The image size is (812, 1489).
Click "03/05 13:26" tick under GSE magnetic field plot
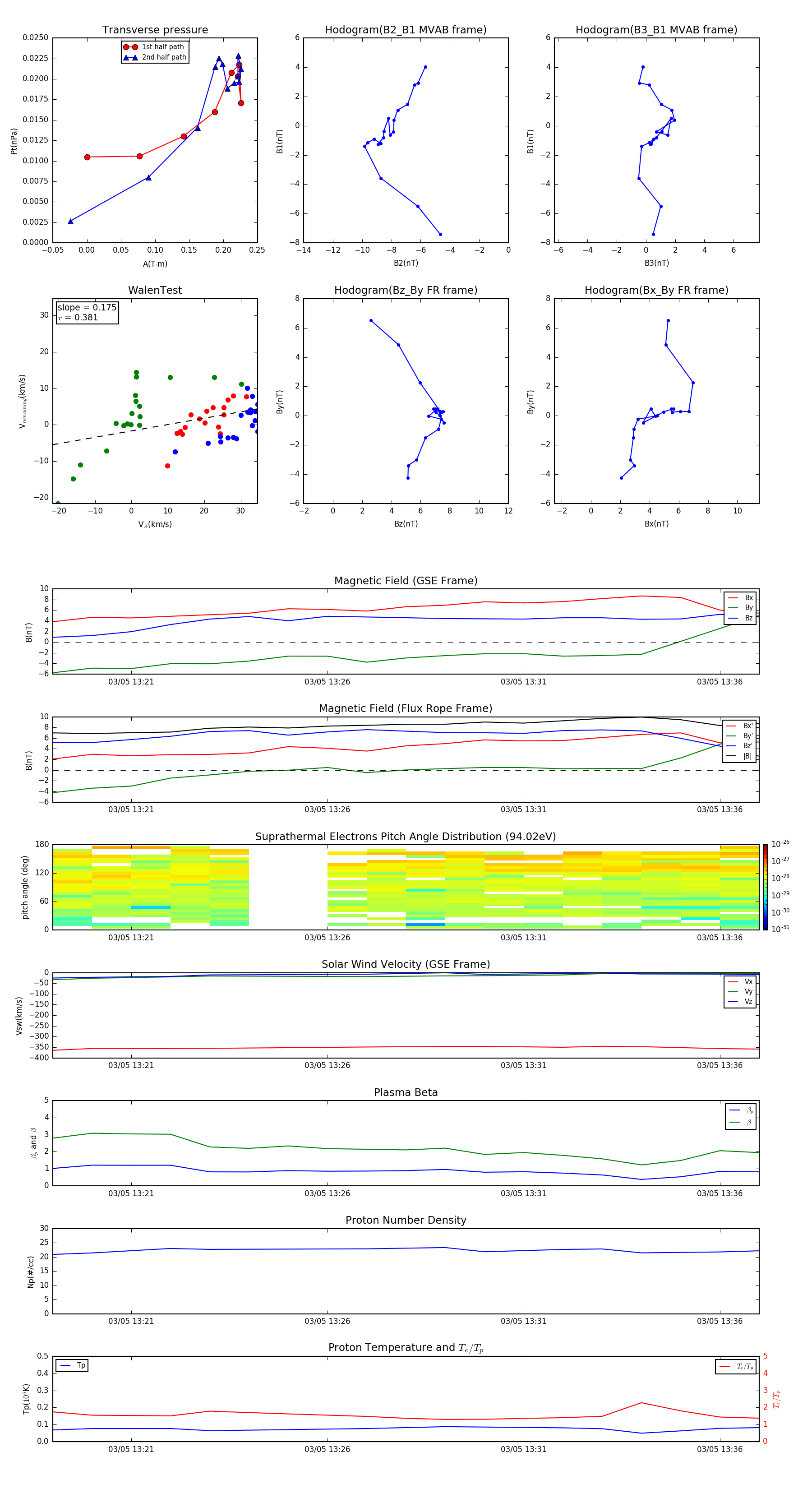[x=327, y=682]
